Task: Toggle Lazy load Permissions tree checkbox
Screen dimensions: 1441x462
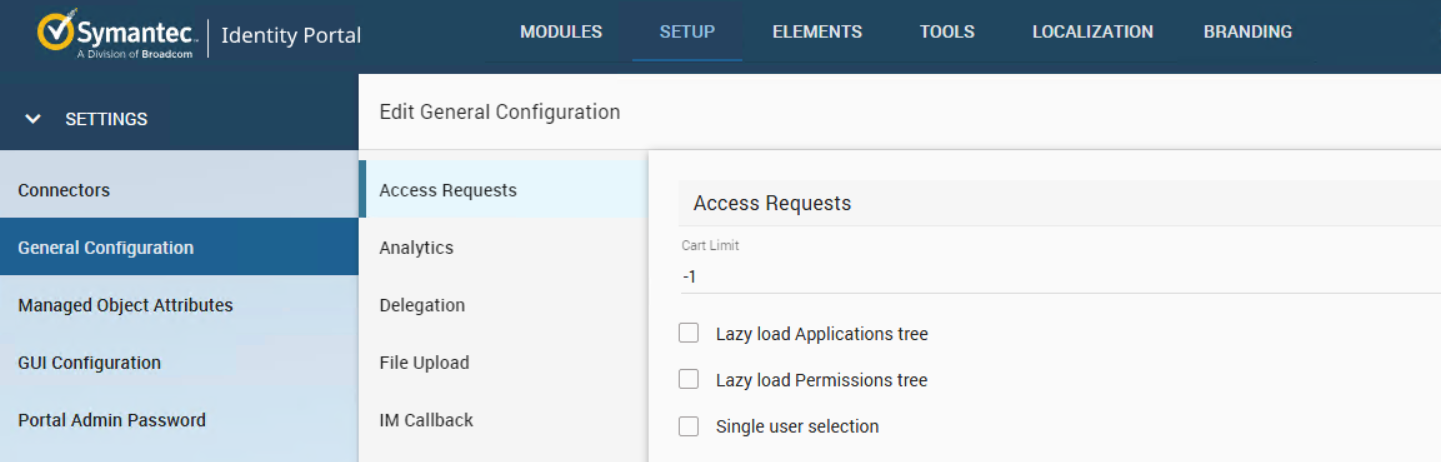Action: pyautogui.click(x=688, y=379)
